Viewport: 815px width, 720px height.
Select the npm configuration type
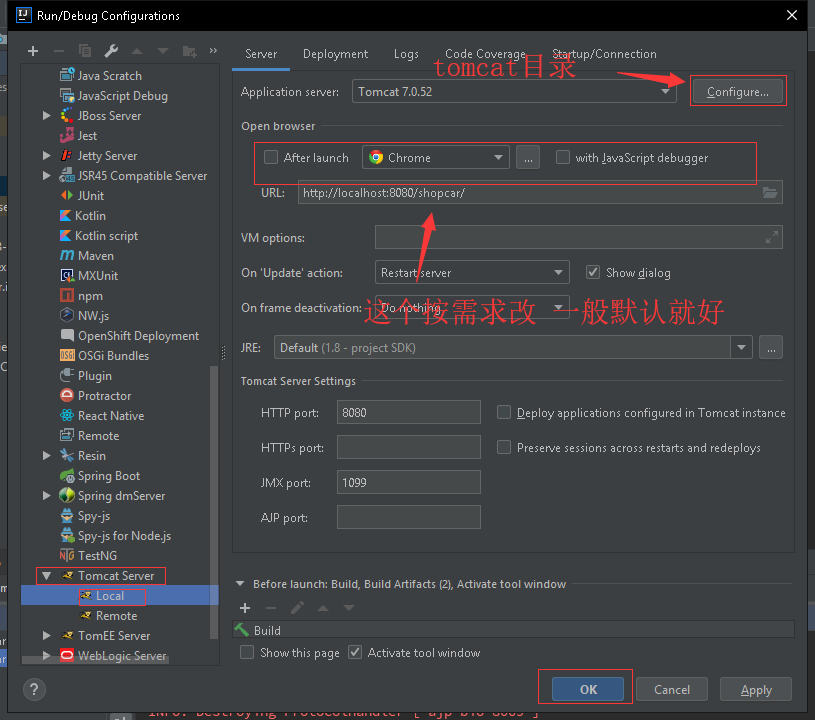(90, 296)
